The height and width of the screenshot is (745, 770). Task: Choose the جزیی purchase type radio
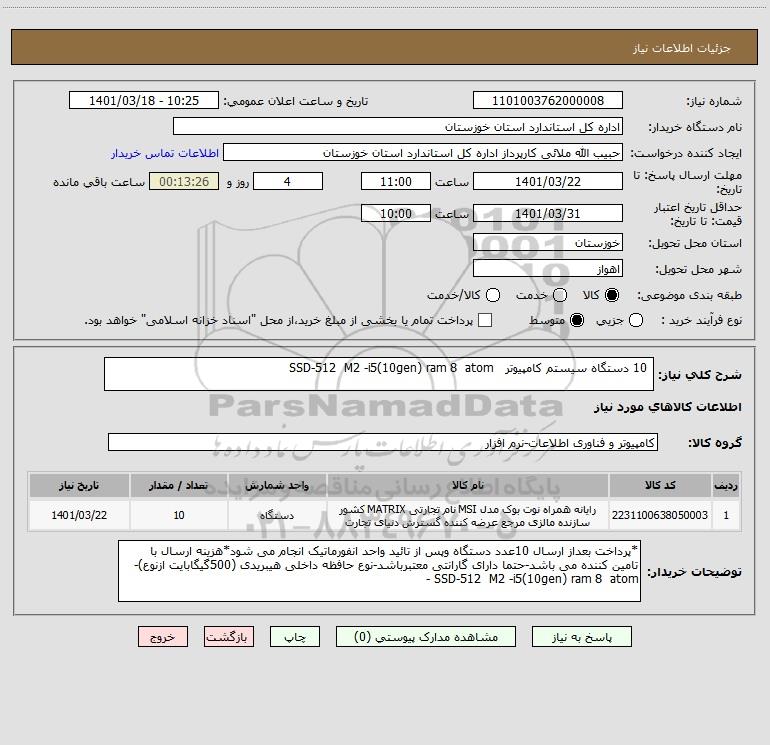[x=636, y=320]
